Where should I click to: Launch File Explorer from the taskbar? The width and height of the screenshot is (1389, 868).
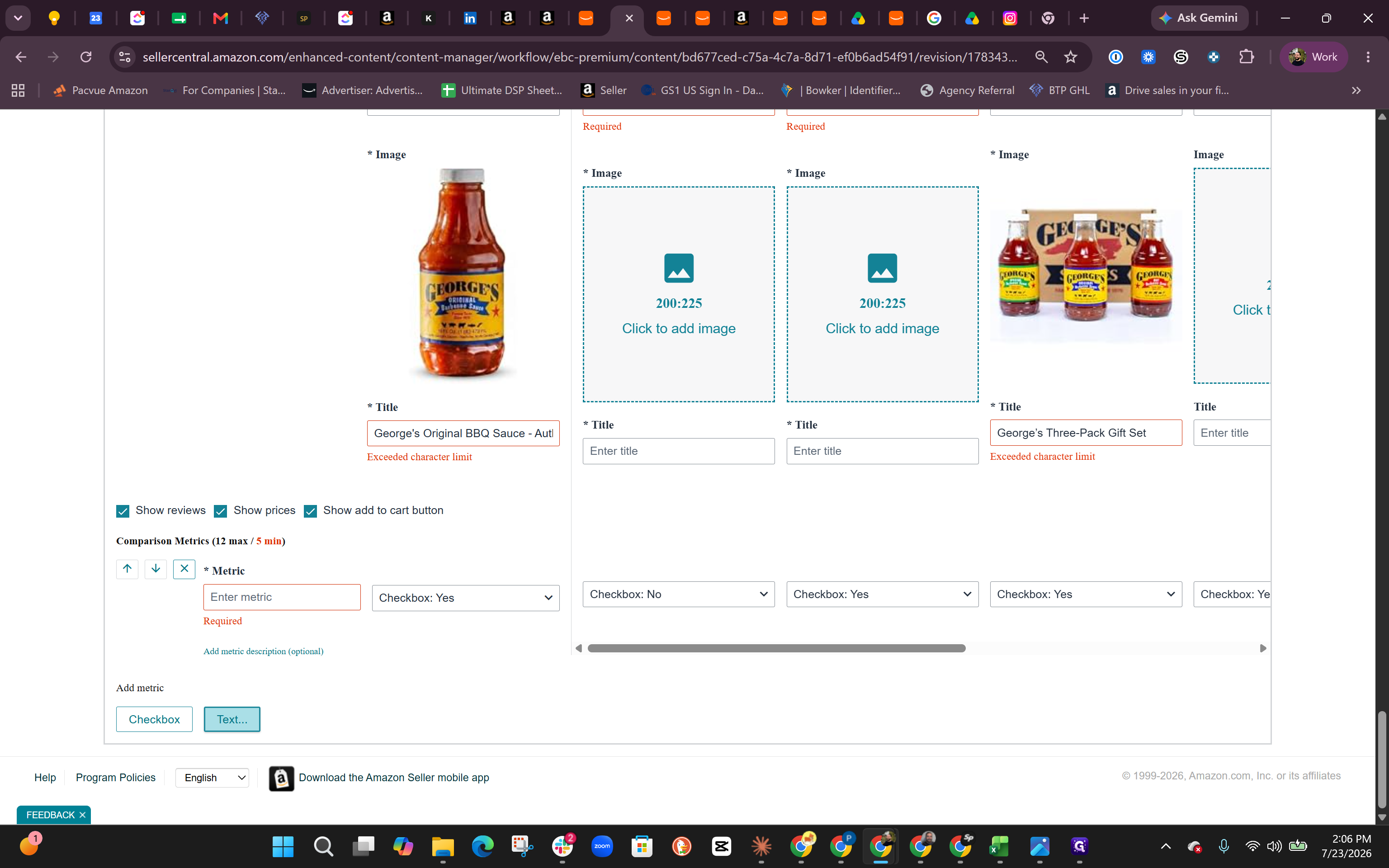[443, 846]
